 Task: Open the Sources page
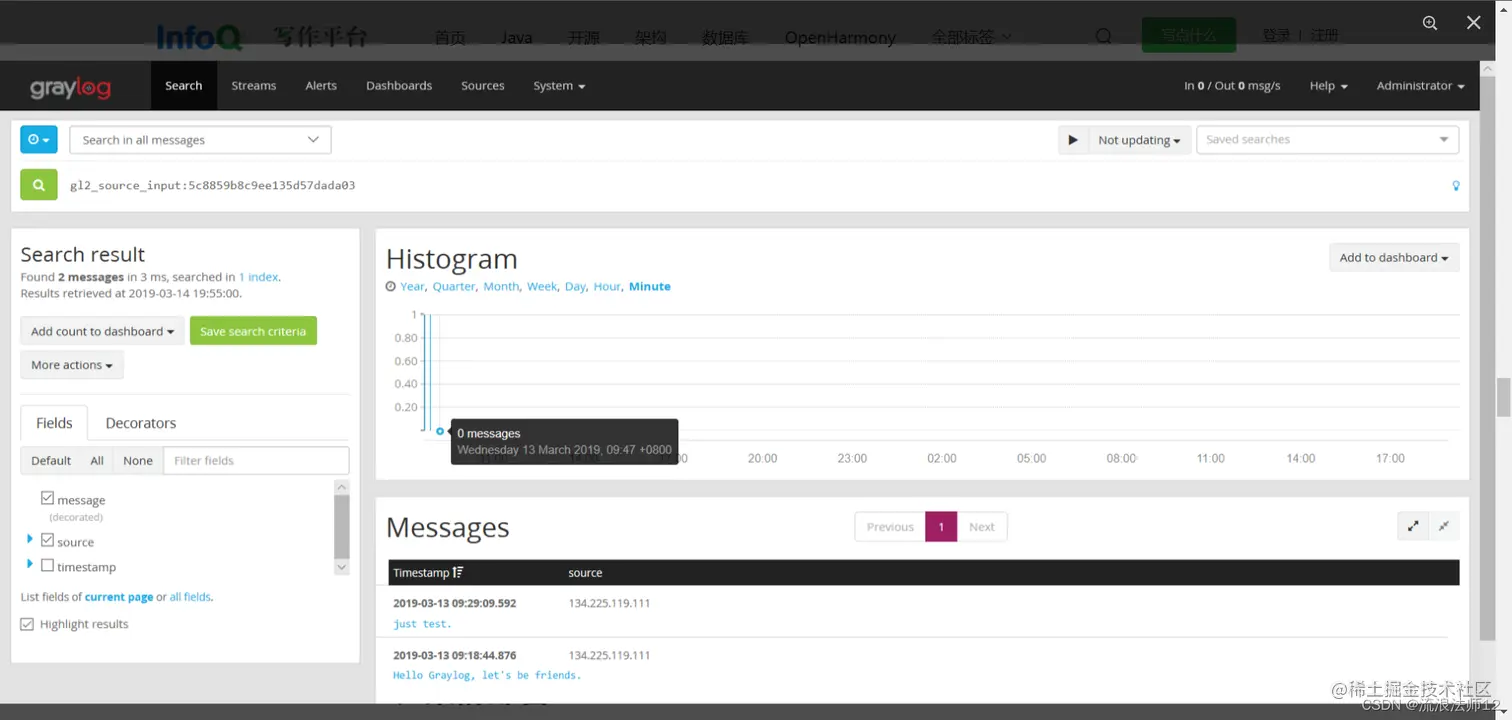(x=483, y=86)
